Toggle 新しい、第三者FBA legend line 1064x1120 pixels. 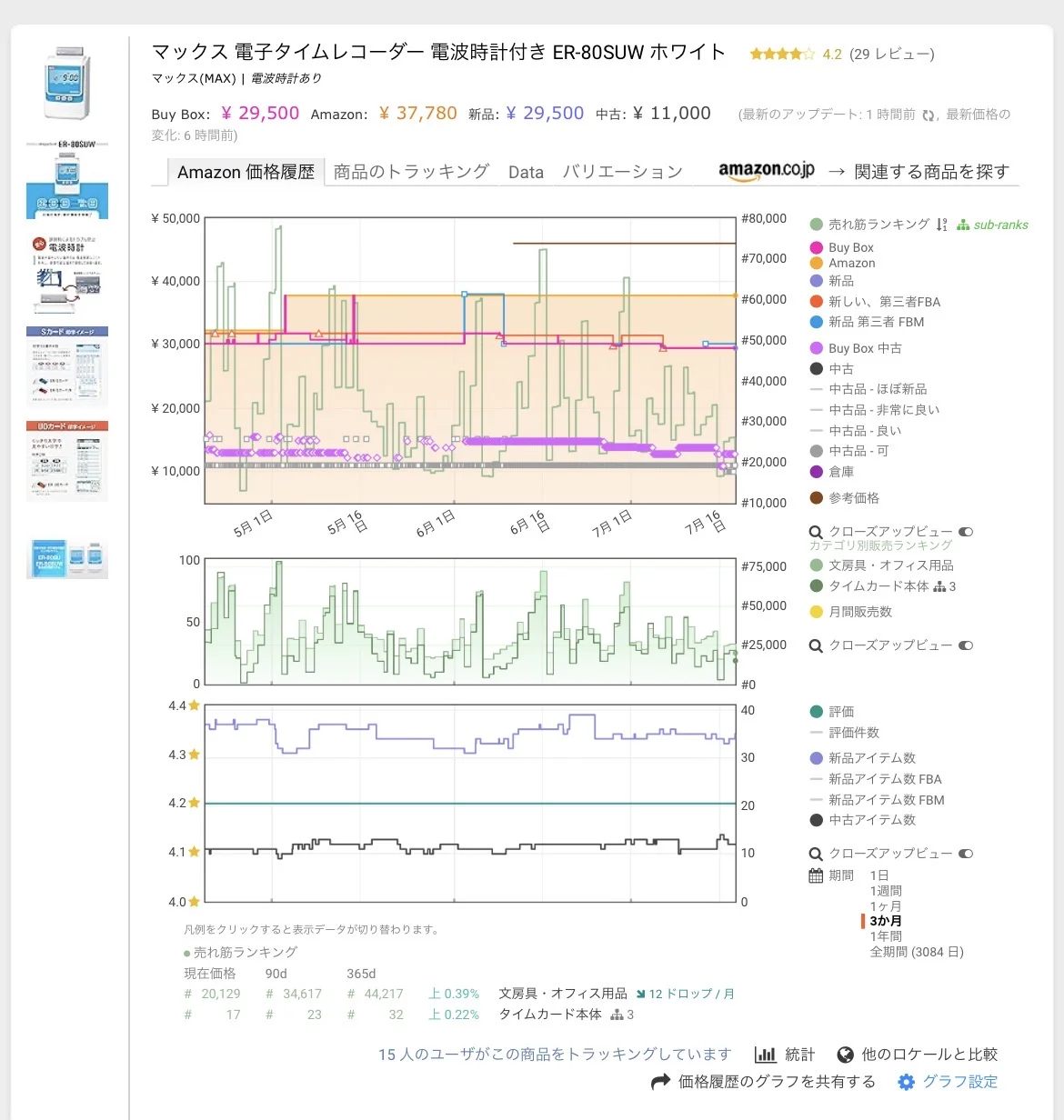(875, 302)
